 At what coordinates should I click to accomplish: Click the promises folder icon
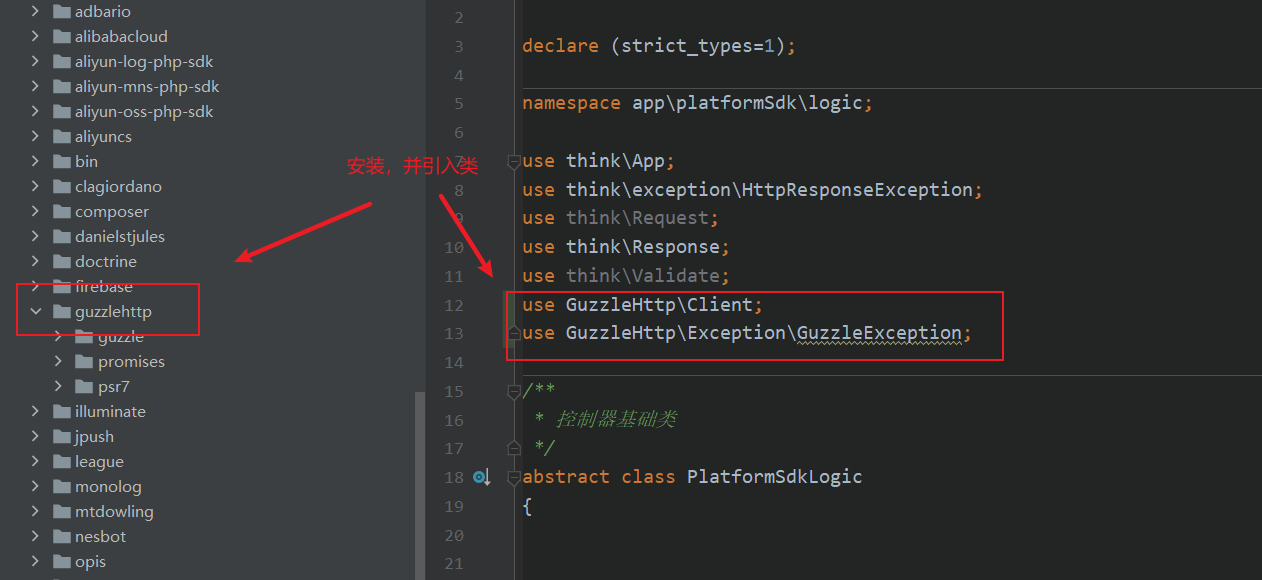click(x=84, y=361)
